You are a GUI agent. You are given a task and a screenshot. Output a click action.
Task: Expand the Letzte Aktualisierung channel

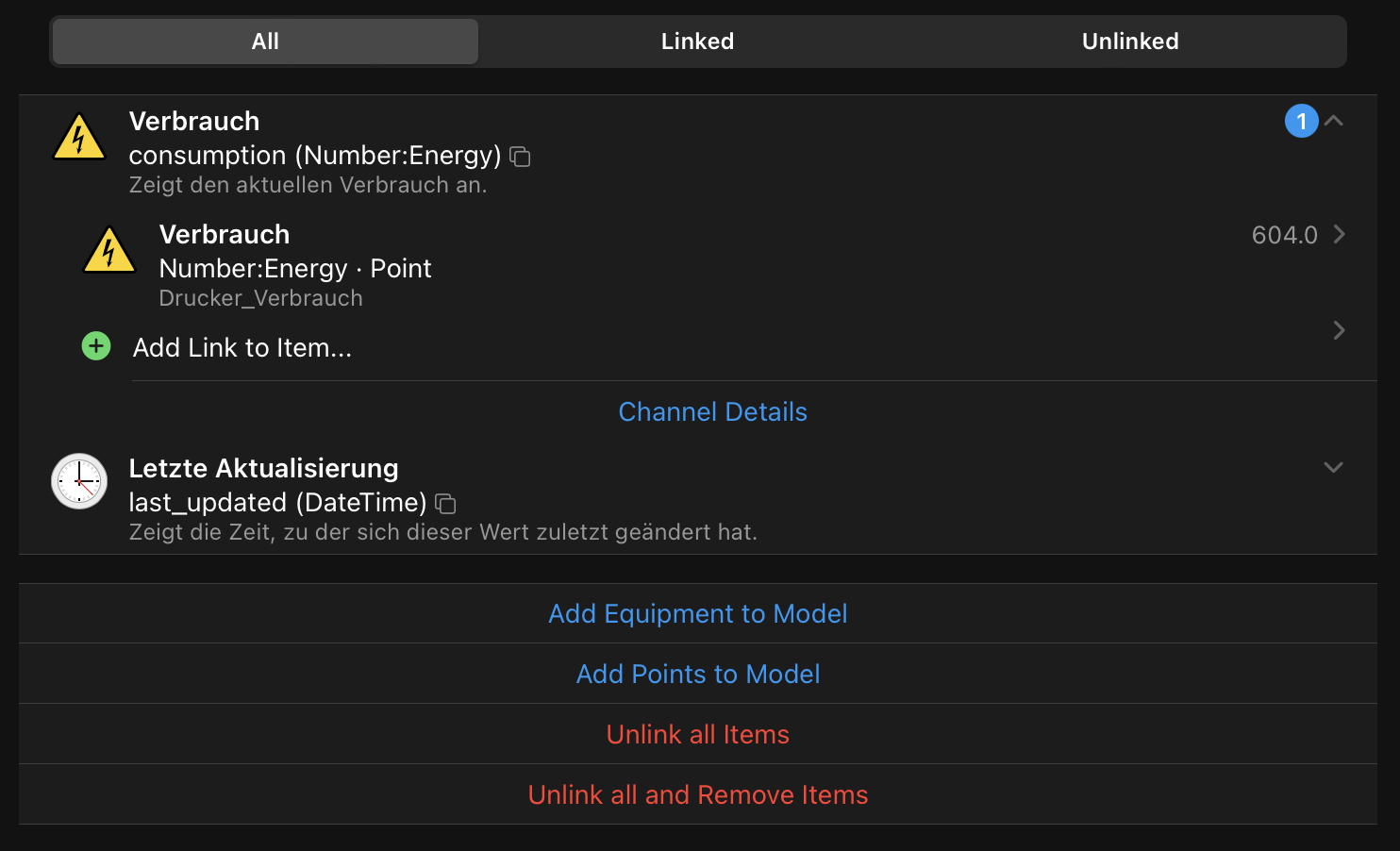[1333, 467]
